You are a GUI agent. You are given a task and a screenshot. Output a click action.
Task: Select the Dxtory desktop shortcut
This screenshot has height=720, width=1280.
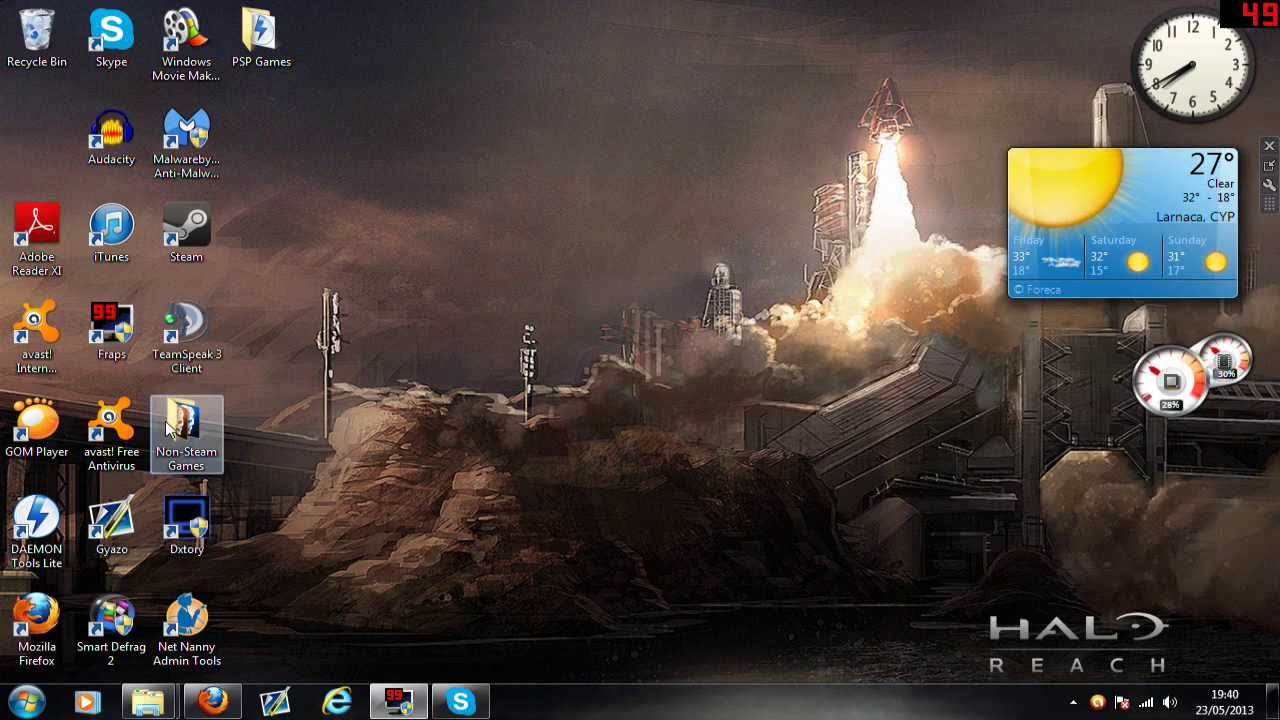tap(186, 527)
